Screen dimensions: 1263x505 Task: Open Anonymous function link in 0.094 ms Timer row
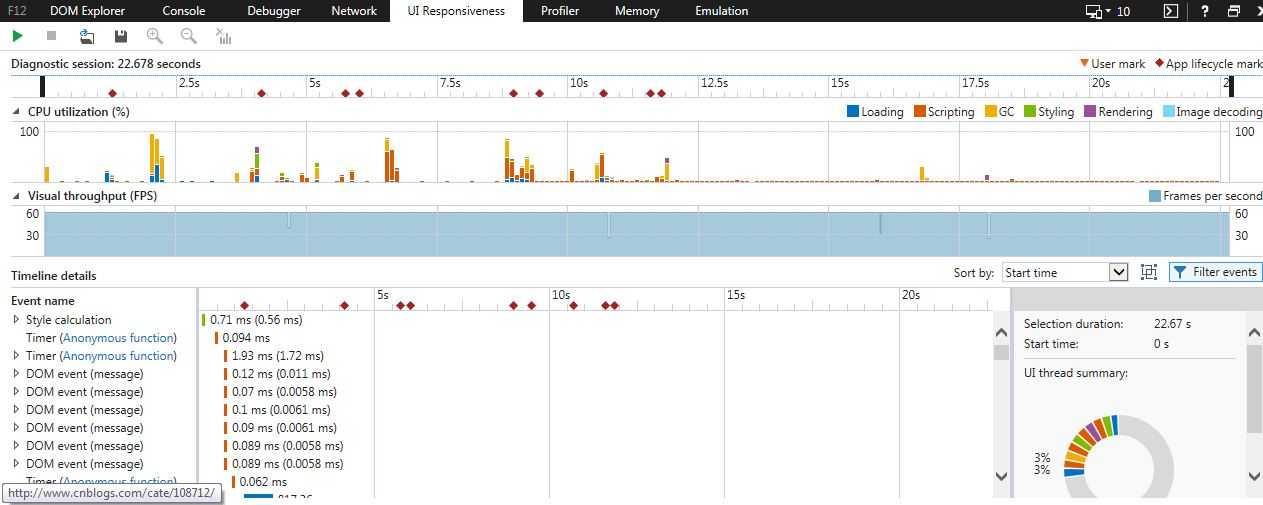[117, 338]
